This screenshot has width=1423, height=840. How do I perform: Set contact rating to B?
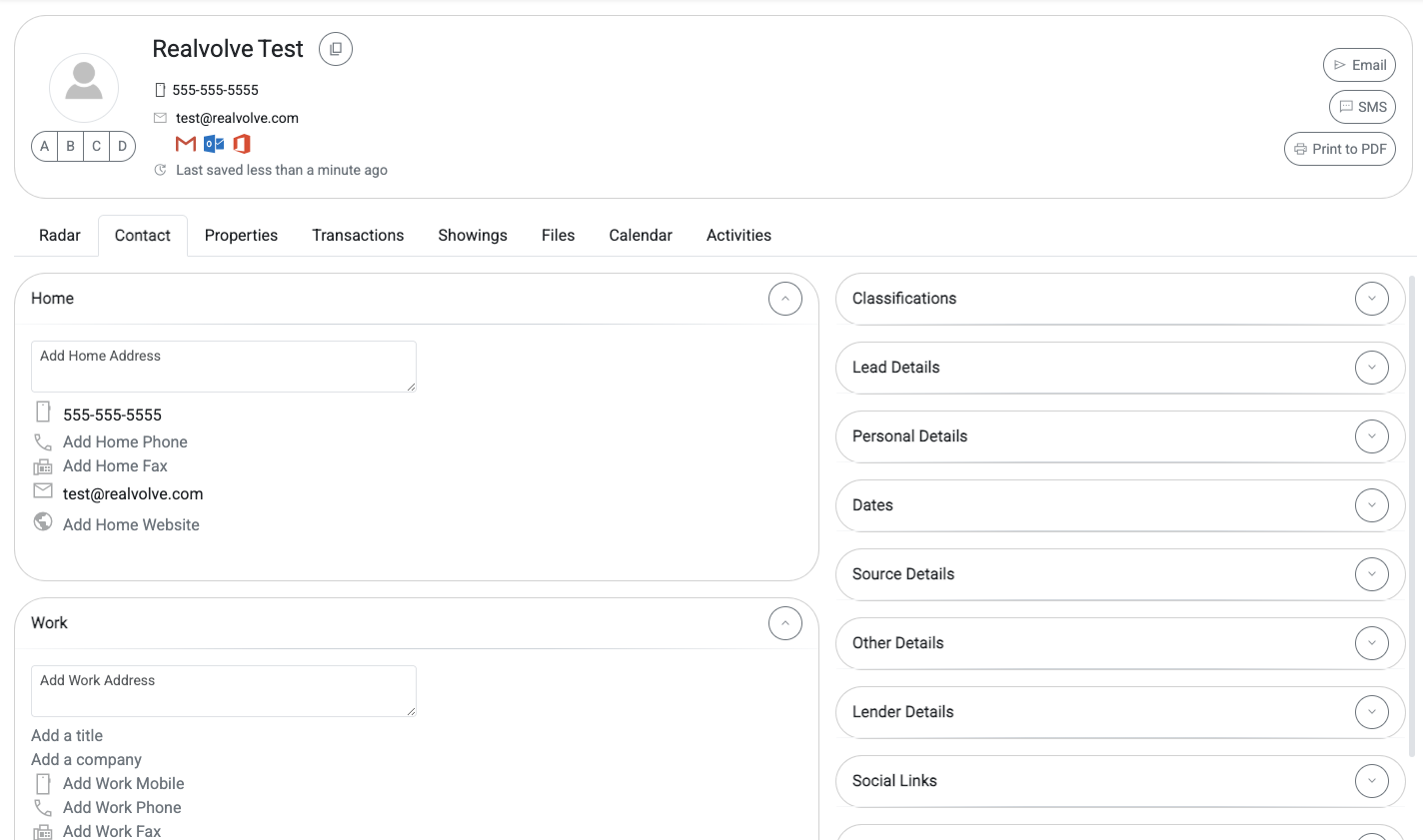click(x=71, y=146)
